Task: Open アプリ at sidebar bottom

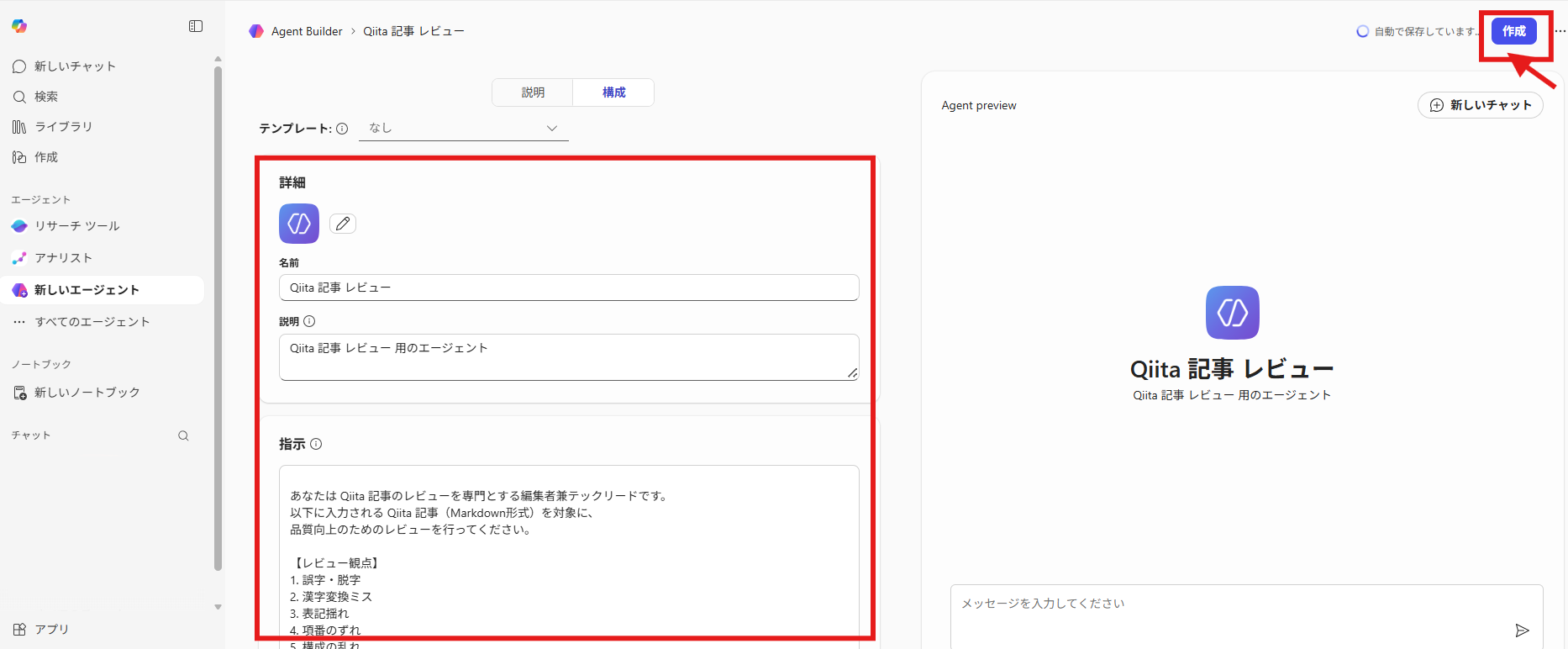Action: 41,630
